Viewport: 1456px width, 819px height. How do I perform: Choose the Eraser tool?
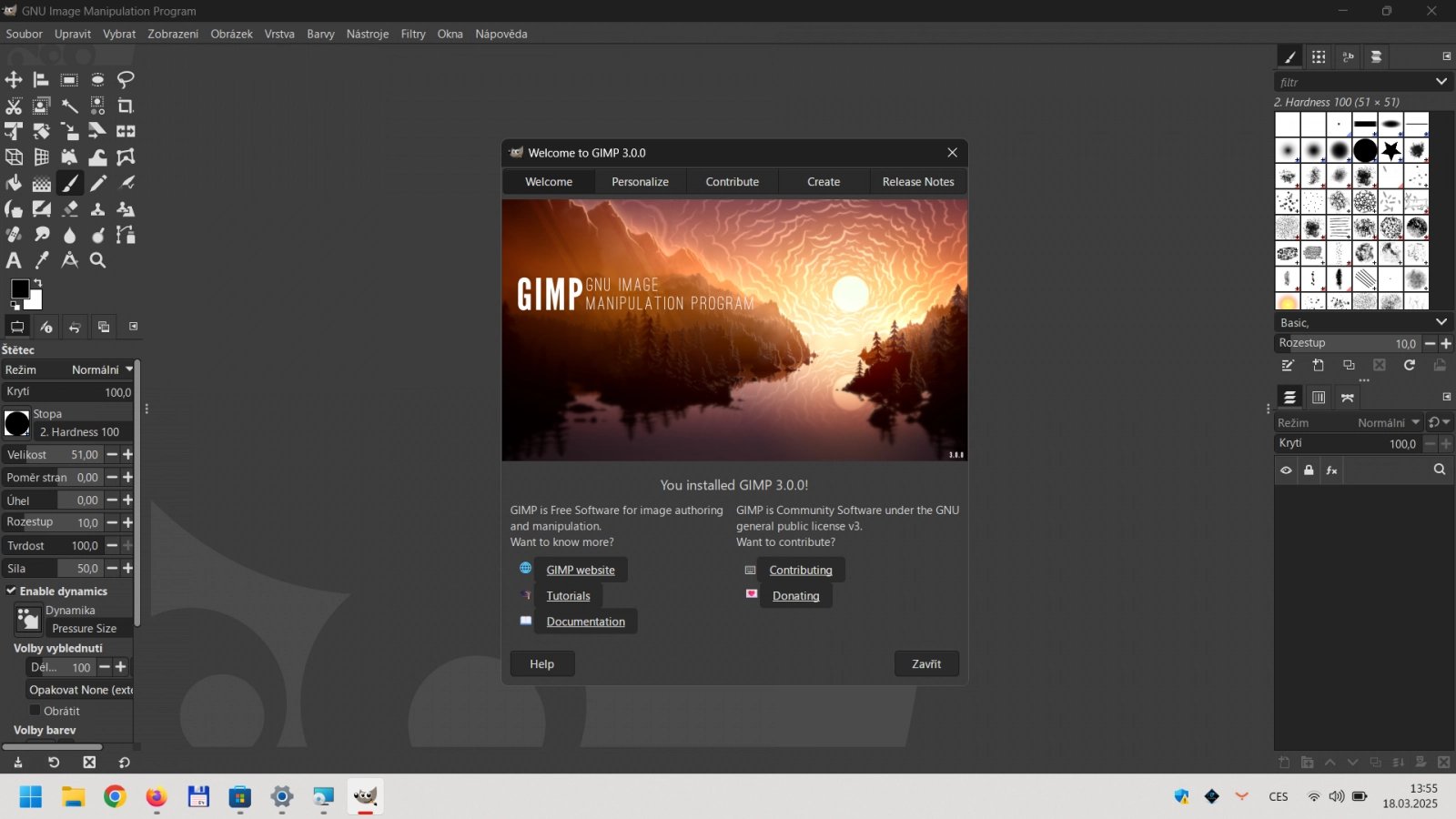[69, 208]
